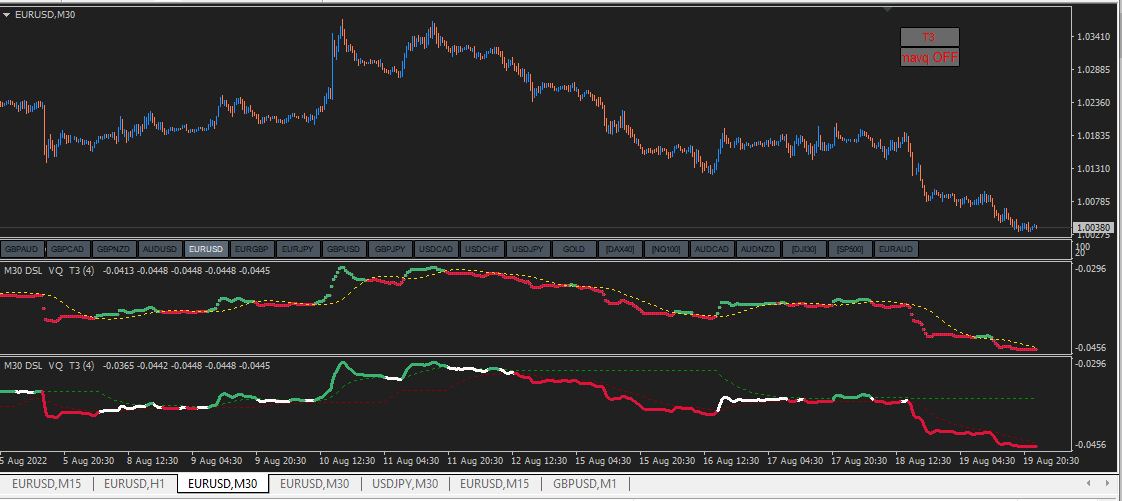The image size is (1122, 501).
Task: Switch to the GBPUSD symbol button
Action: [344, 249]
